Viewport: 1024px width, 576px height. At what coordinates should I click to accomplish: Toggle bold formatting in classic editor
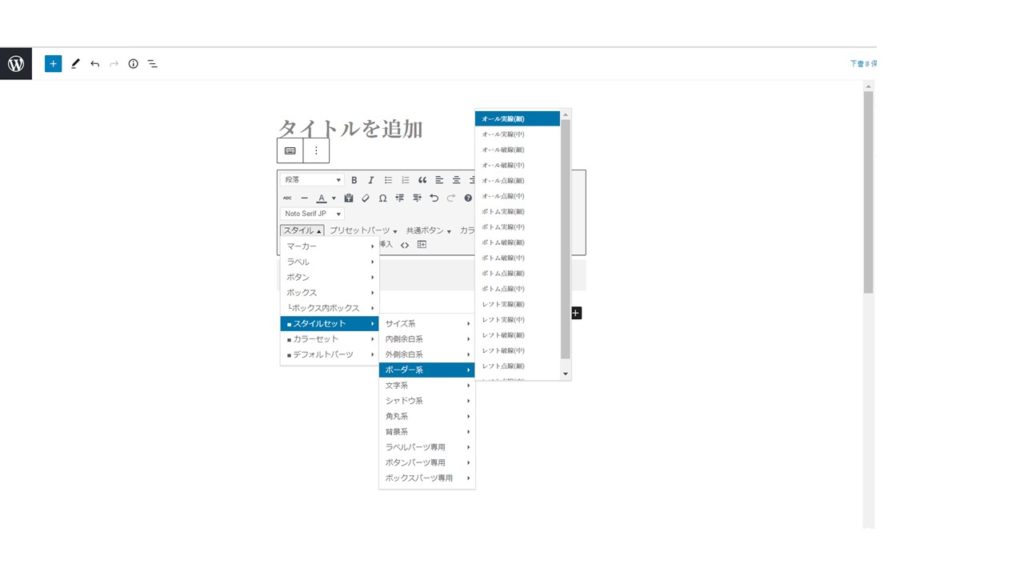click(x=354, y=180)
